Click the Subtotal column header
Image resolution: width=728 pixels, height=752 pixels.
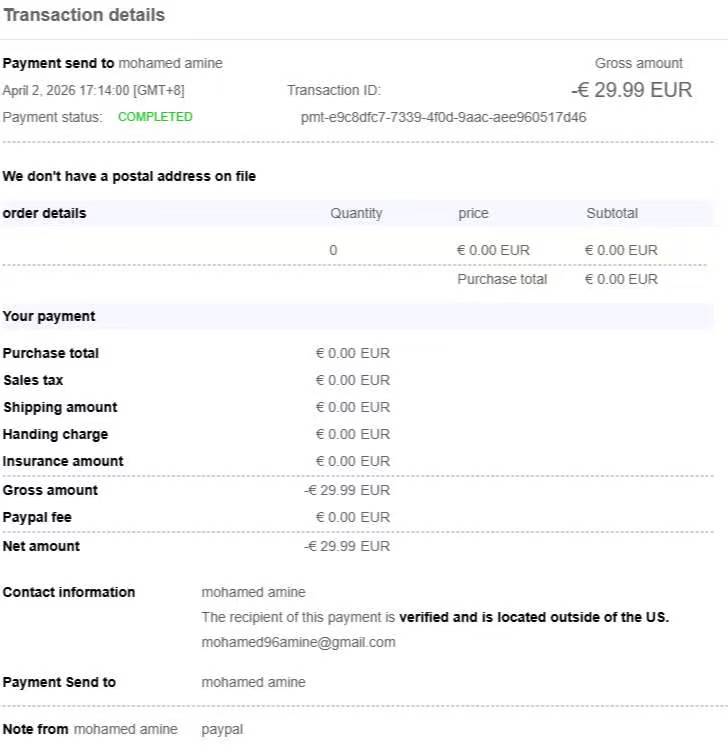[612, 213]
